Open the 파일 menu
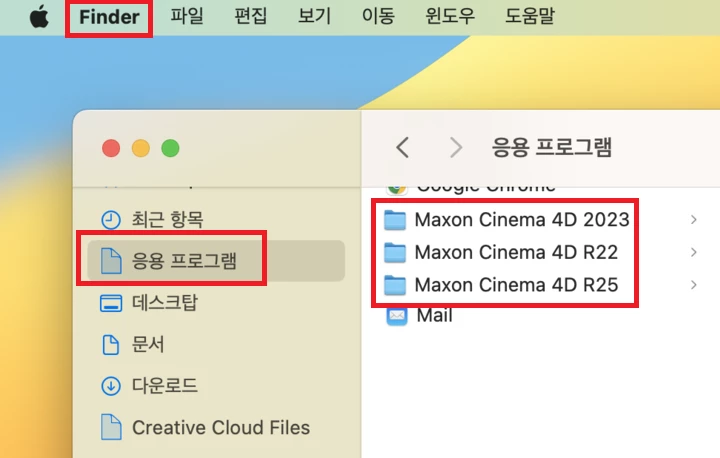Viewport: 720px width, 458px height. (187, 16)
